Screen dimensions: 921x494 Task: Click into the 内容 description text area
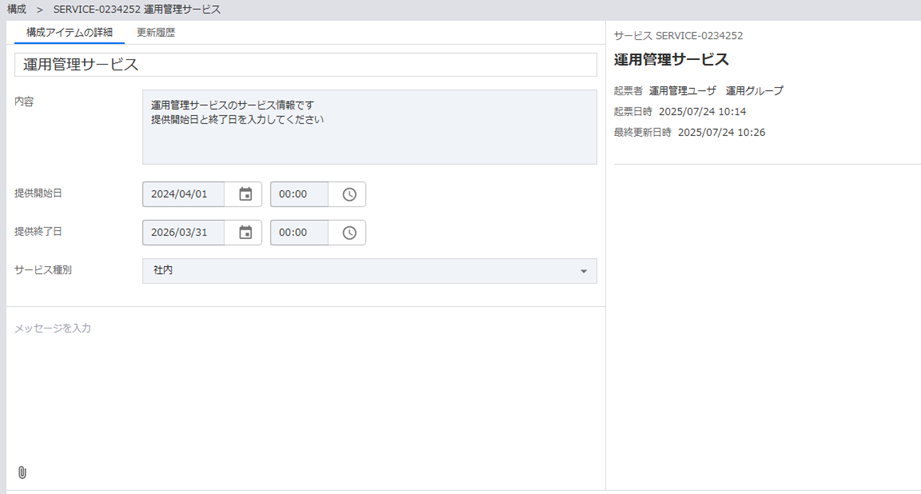tap(369, 127)
